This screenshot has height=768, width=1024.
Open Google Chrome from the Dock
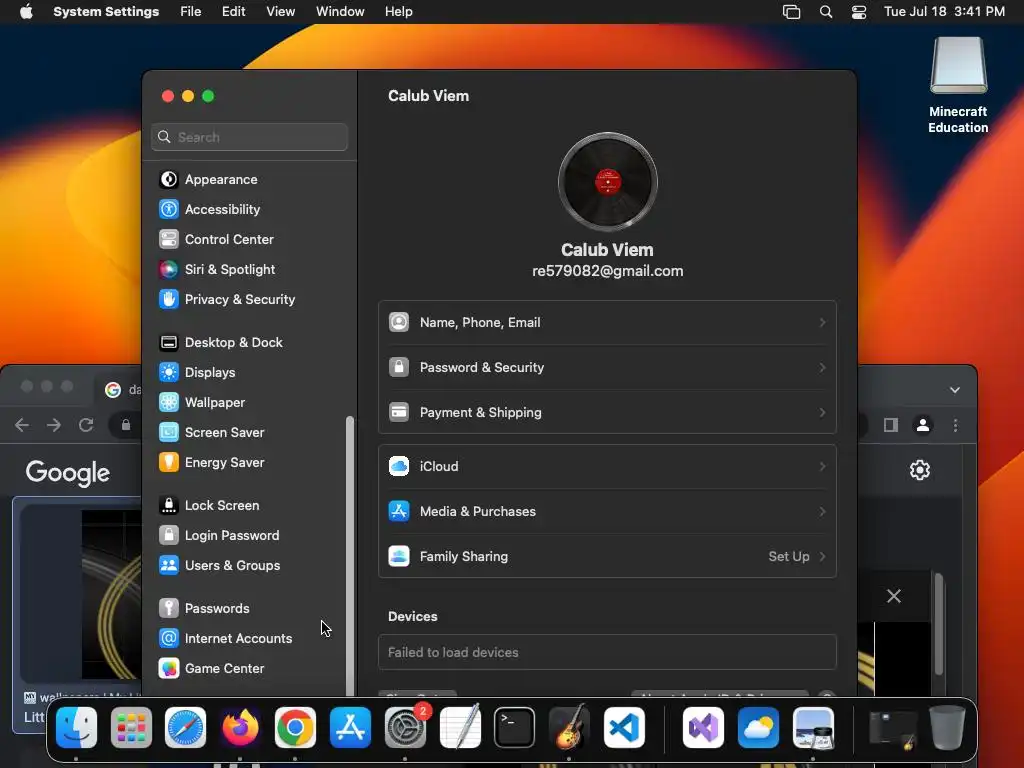point(295,728)
